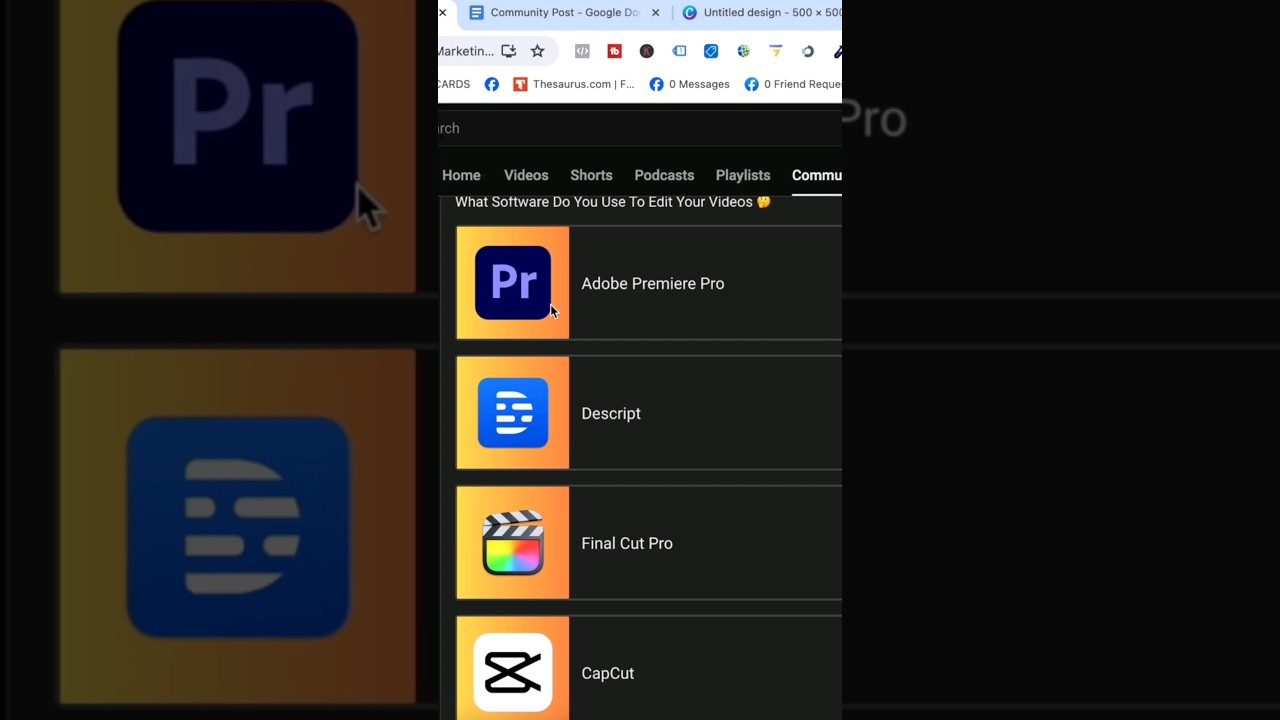Vote for the CapCut poll option
Screen dimensions: 1280x720
pos(649,668)
